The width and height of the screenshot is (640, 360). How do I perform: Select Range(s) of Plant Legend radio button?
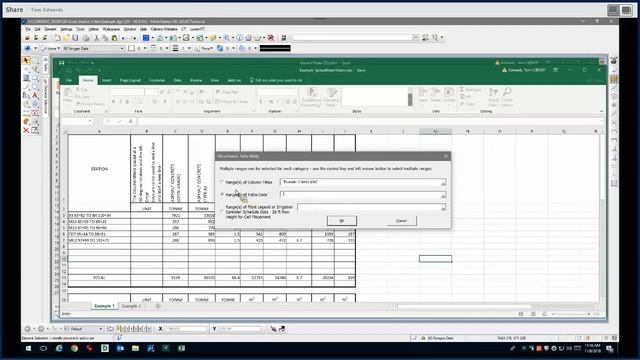[x=222, y=211]
